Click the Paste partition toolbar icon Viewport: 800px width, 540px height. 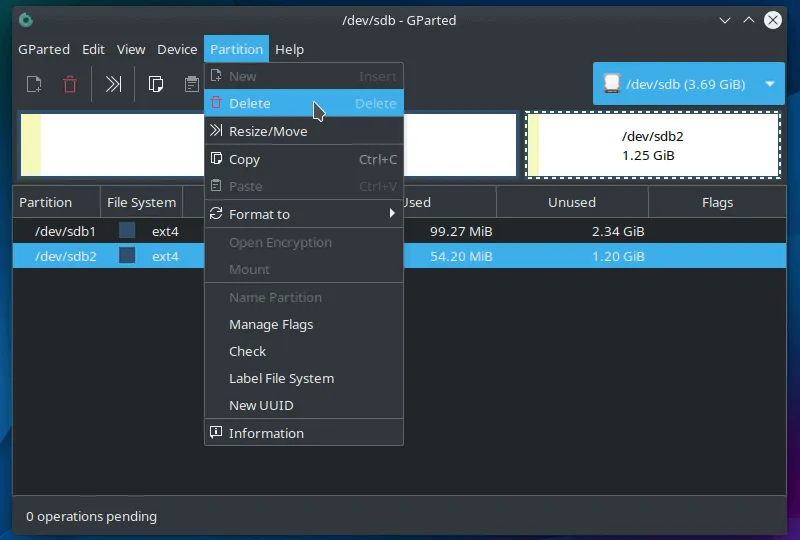coord(191,84)
